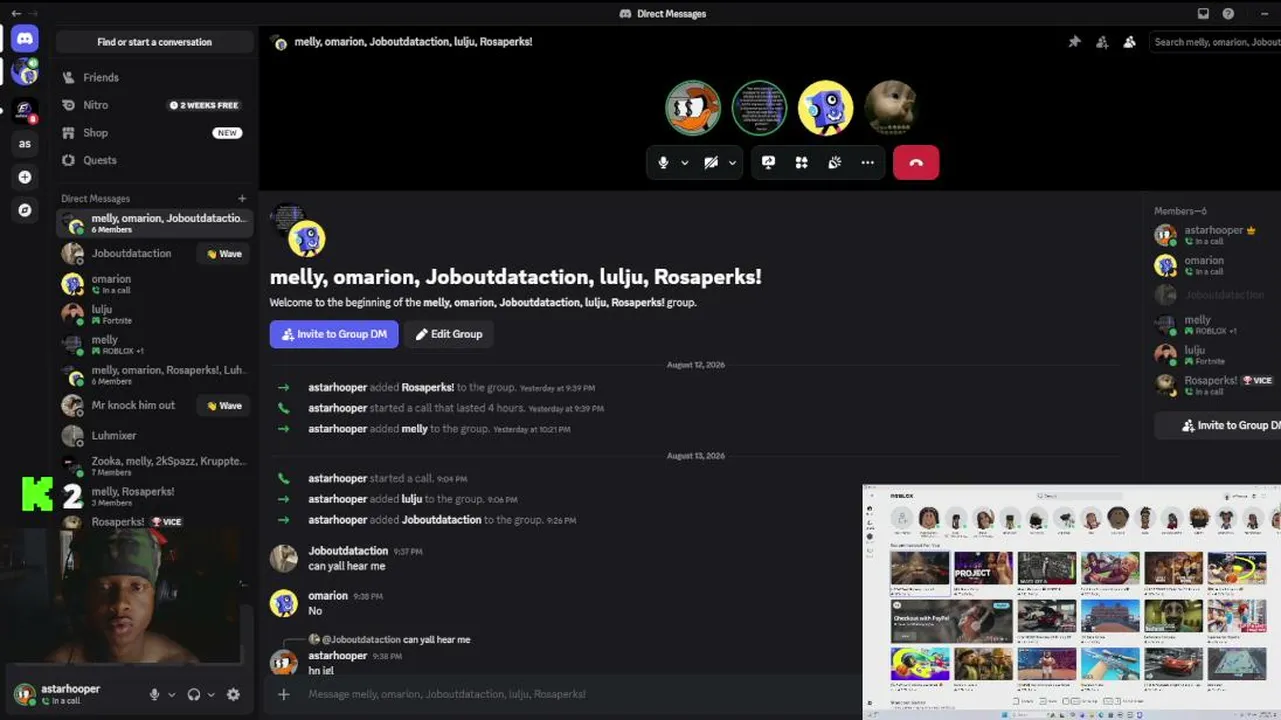Disconnect from call with red button
Viewport: 1281px width, 720px height.
tap(916, 162)
